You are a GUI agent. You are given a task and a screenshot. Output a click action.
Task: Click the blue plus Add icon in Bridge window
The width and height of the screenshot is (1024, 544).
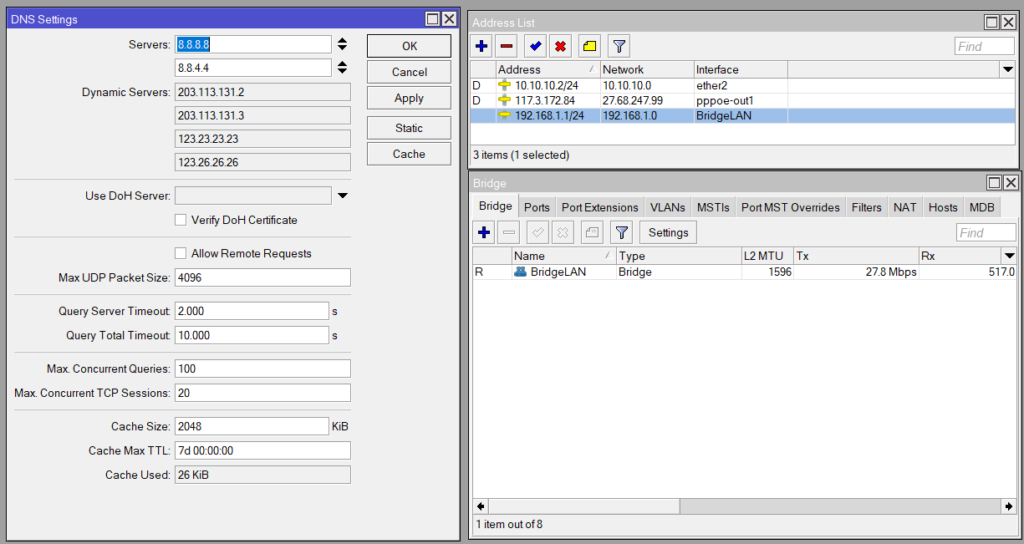tap(484, 233)
